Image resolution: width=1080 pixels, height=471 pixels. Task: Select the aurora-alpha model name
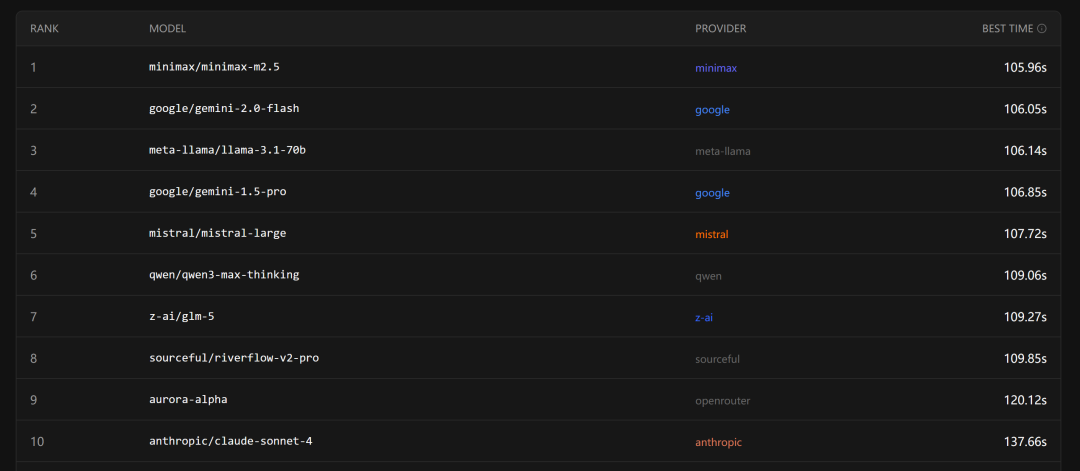187,400
